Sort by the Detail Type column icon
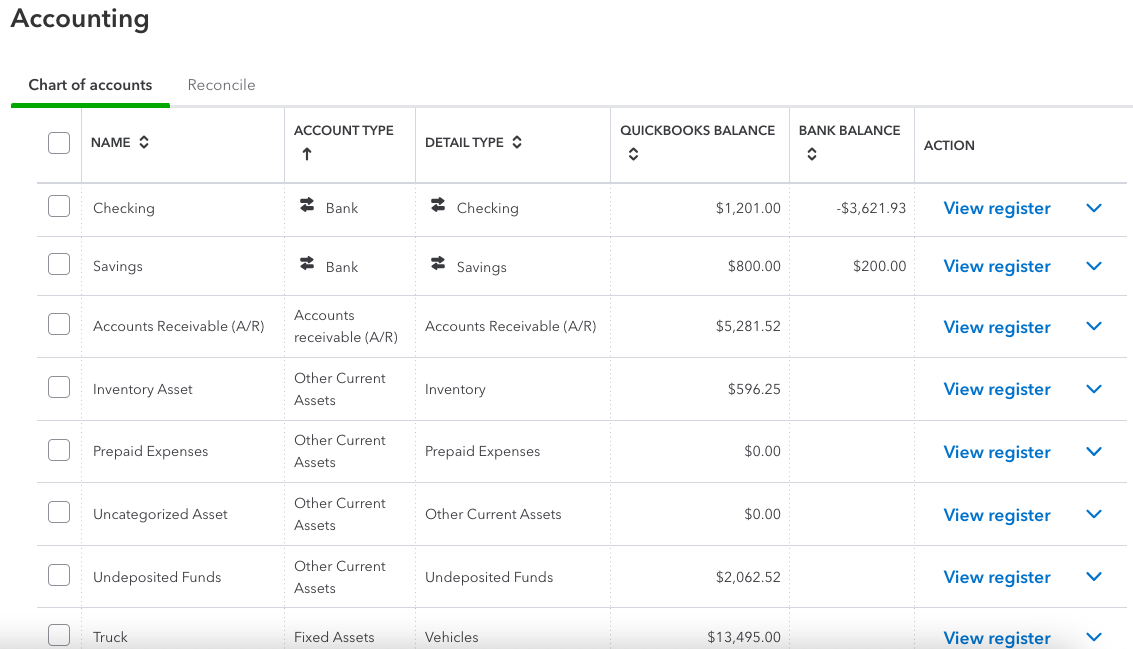Viewport: 1133px width, 649px height. [x=517, y=143]
